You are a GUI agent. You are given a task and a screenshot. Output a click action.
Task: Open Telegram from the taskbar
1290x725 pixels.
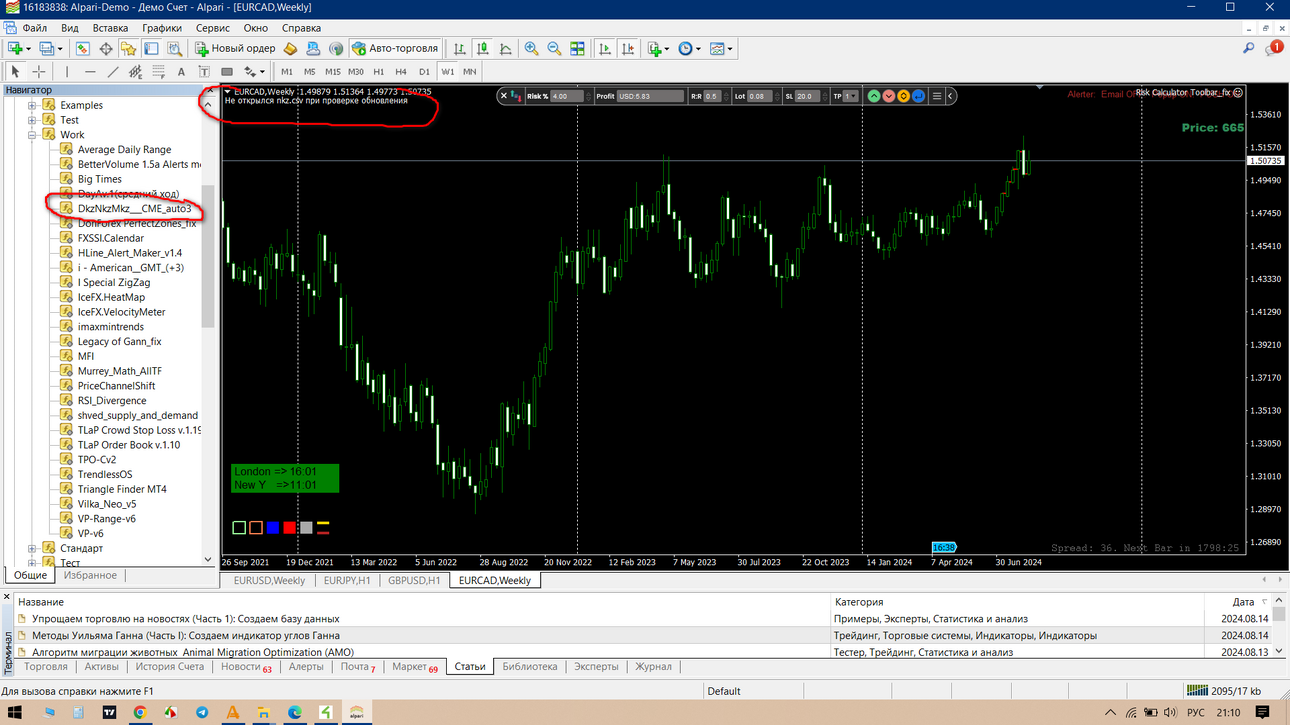[x=202, y=713]
